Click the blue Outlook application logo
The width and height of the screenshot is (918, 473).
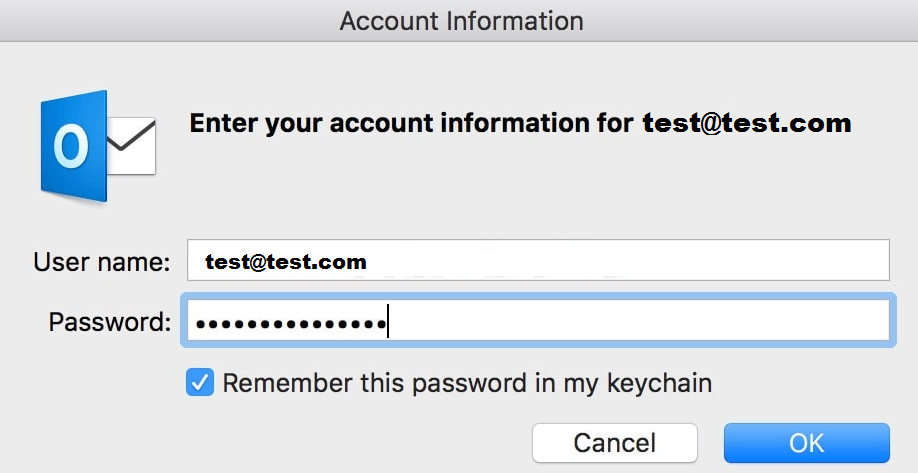point(98,146)
